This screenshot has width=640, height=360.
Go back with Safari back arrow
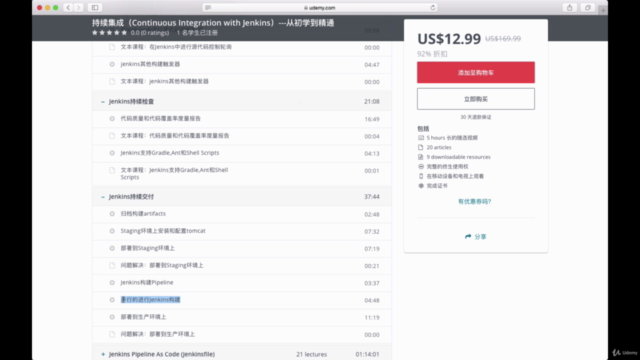(x=68, y=7)
